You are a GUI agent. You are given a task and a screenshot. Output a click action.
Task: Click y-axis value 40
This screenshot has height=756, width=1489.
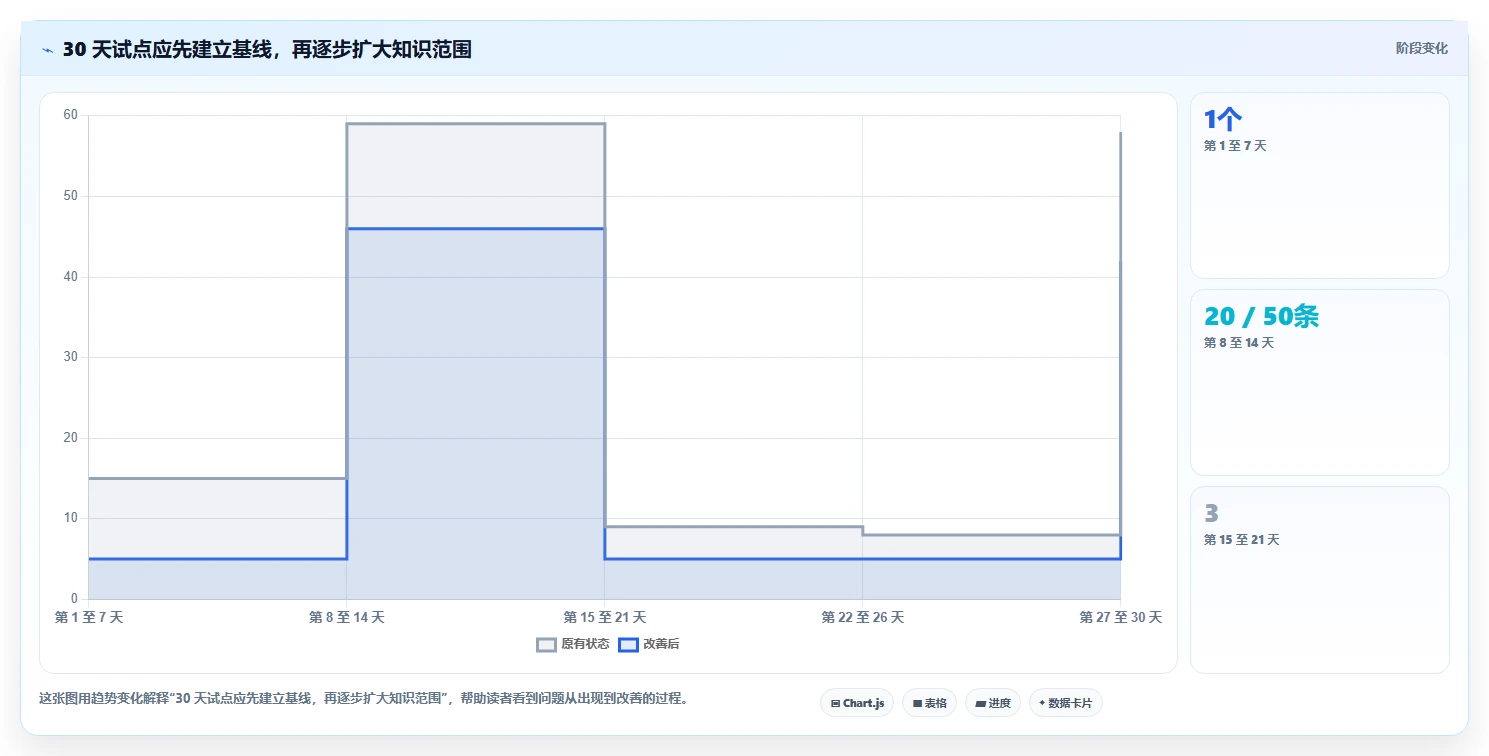coord(70,276)
